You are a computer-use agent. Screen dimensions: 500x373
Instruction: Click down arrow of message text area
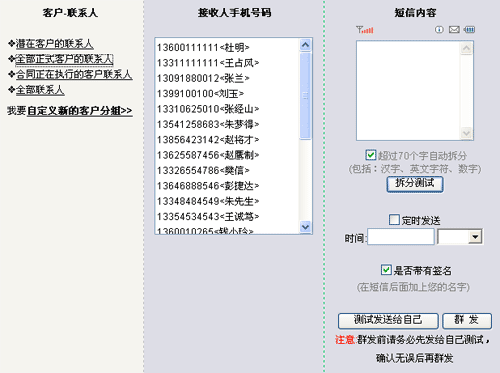tap(466, 133)
